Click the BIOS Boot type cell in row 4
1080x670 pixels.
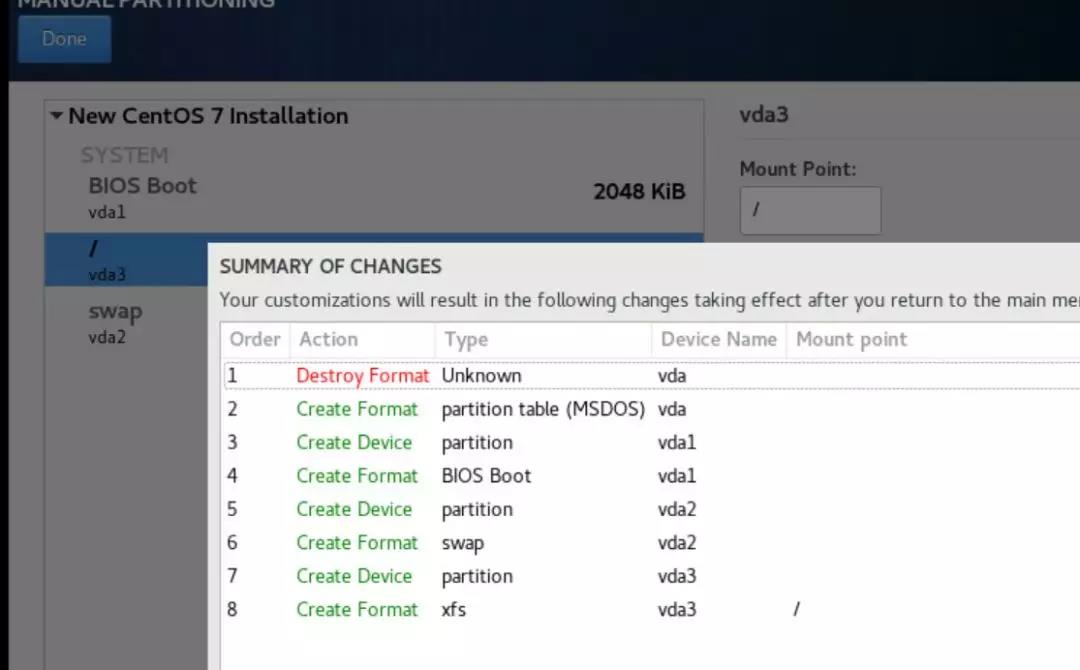tap(486, 476)
